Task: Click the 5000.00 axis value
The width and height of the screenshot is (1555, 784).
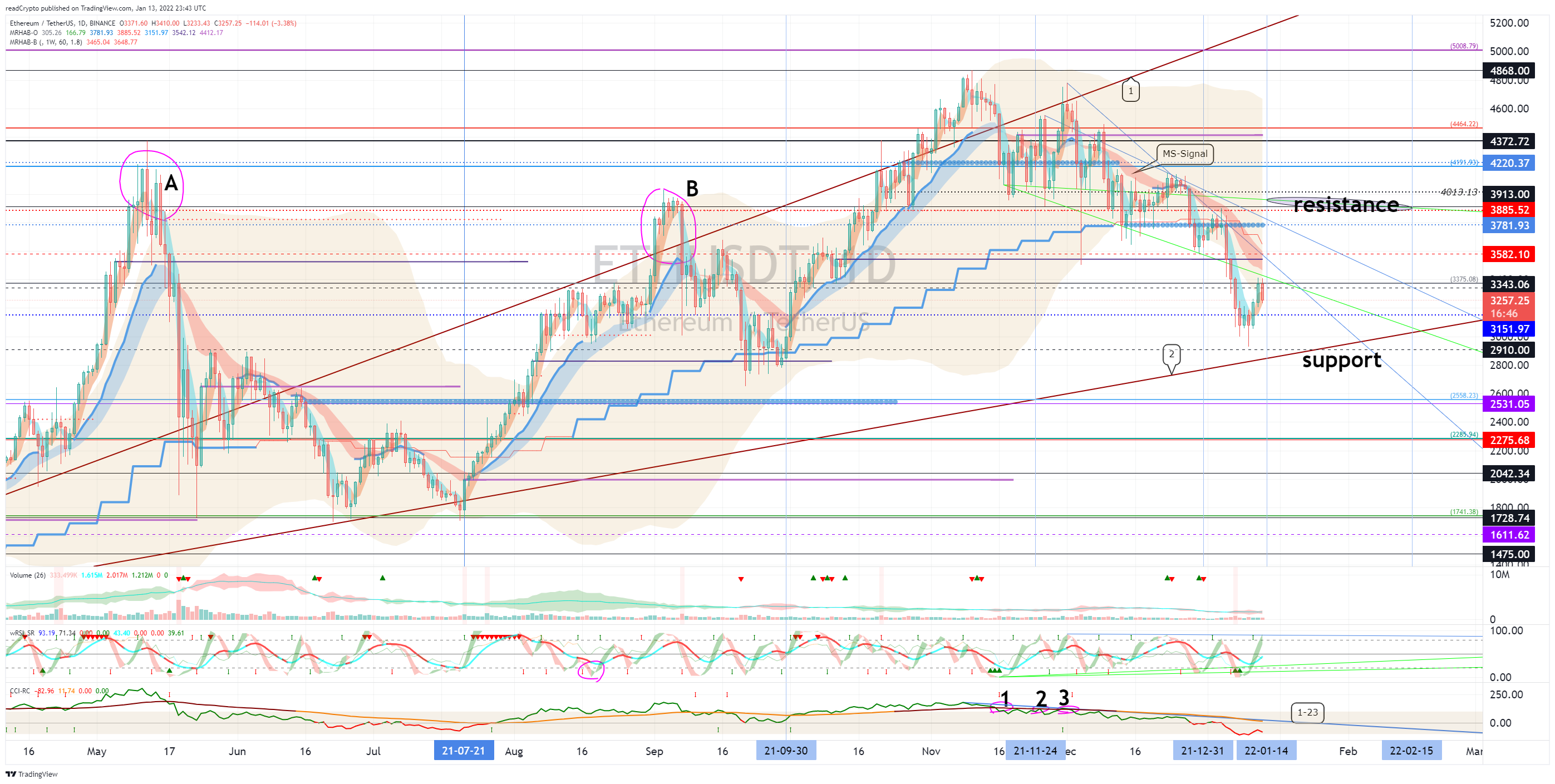Action: pos(1509,51)
